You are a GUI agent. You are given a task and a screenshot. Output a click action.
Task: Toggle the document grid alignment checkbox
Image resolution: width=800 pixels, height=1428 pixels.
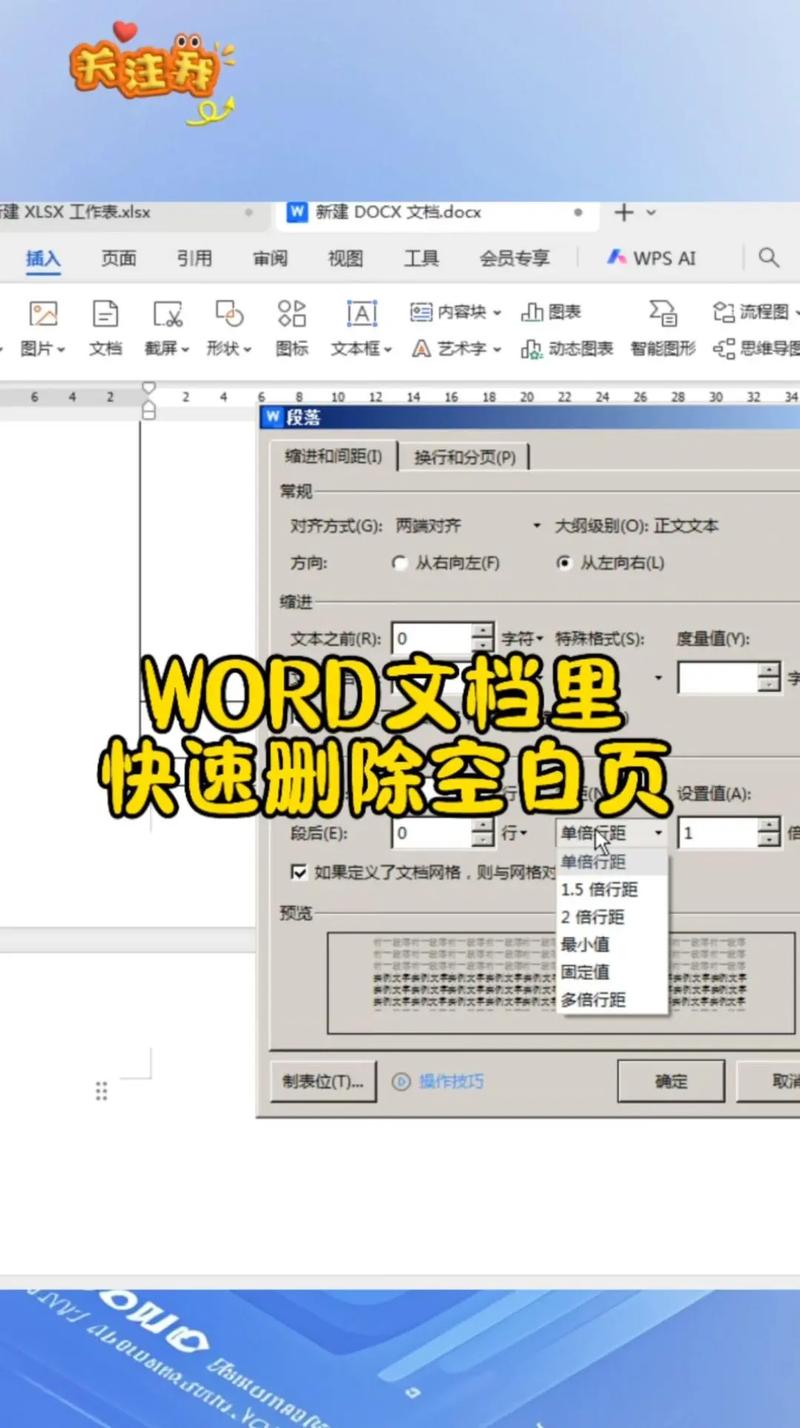(x=298, y=871)
